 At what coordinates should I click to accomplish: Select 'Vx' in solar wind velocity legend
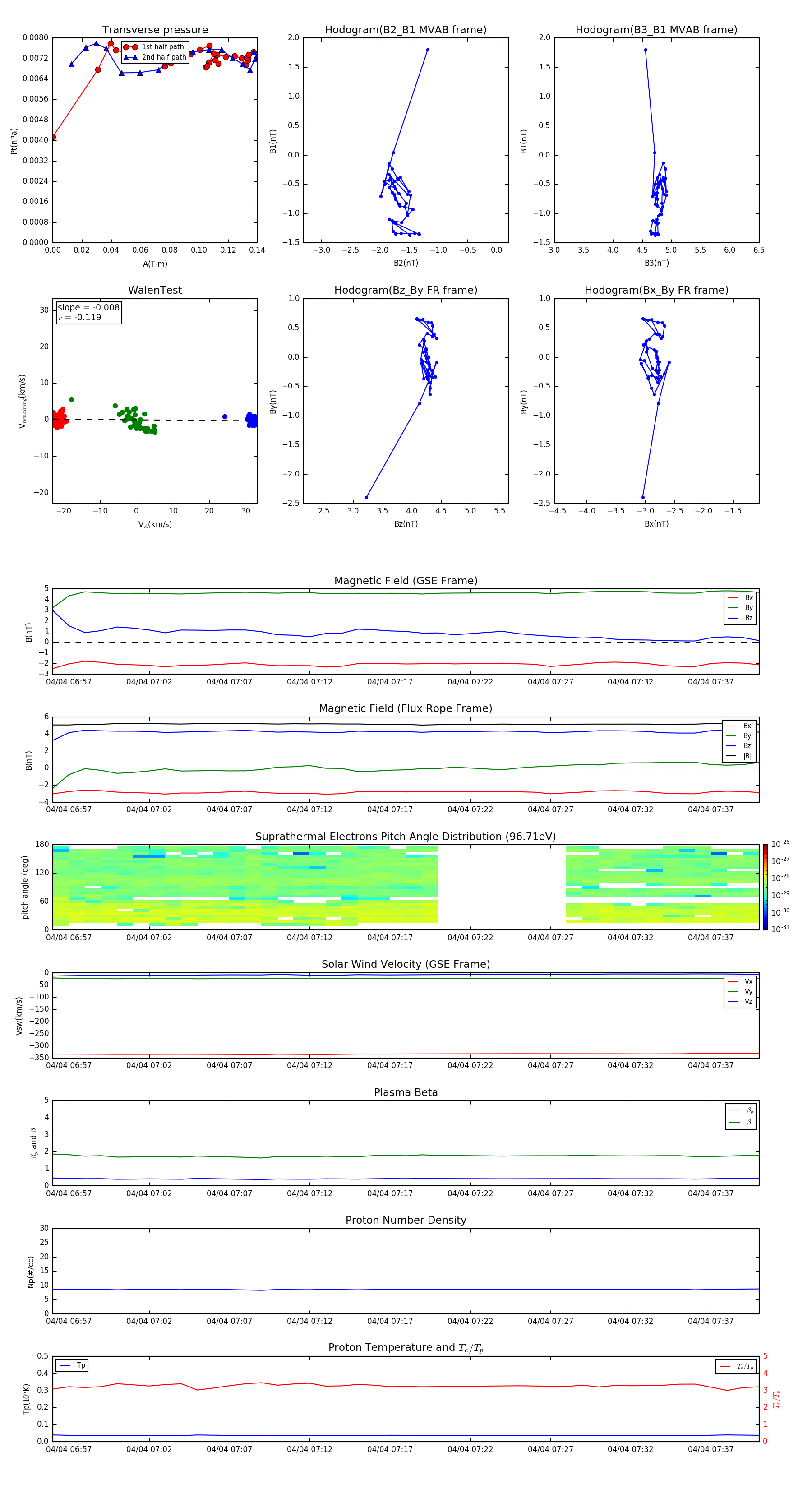[x=740, y=981]
